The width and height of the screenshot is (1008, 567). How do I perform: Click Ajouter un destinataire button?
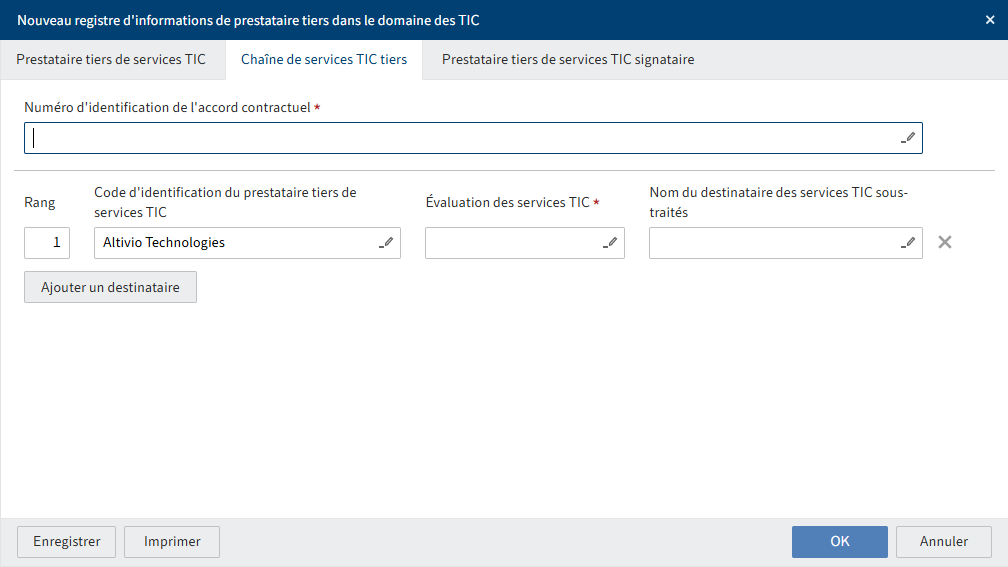coord(111,287)
